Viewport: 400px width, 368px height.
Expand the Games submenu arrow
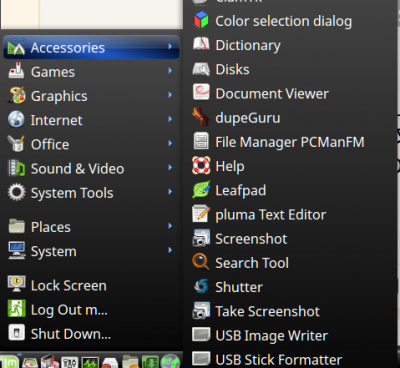click(170, 71)
